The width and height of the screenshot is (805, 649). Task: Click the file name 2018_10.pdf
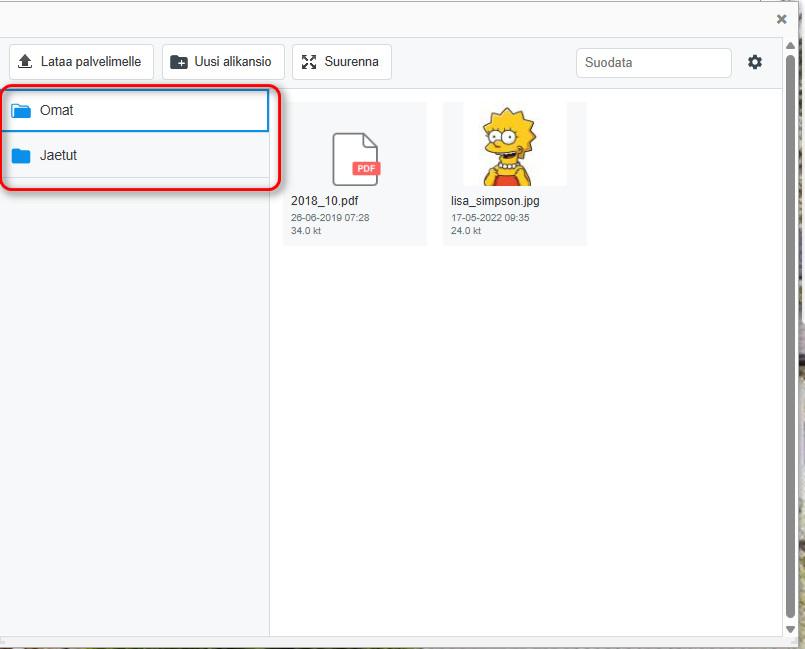tap(324, 201)
